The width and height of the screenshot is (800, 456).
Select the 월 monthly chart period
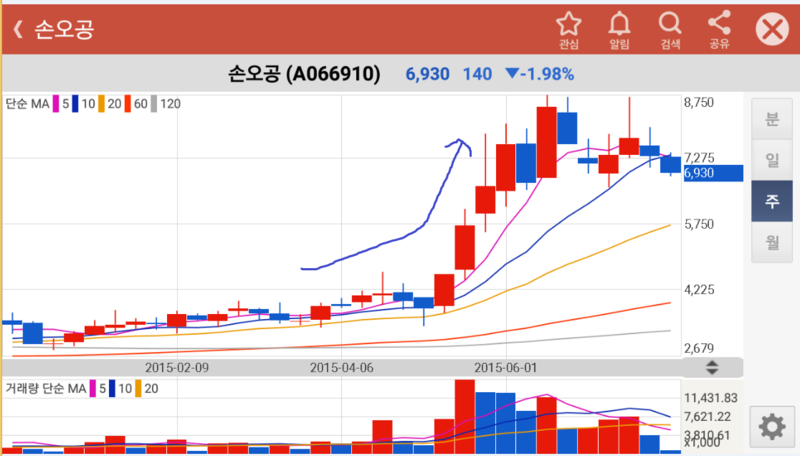[x=771, y=242]
